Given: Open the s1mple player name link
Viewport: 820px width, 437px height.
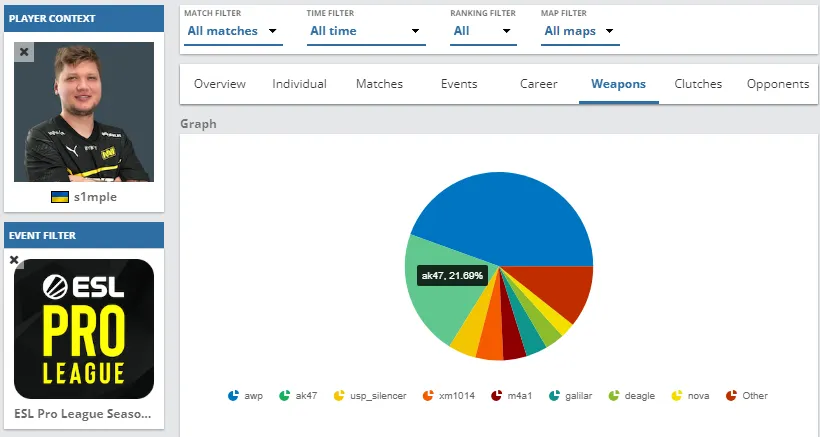Looking at the screenshot, I should [x=95, y=197].
